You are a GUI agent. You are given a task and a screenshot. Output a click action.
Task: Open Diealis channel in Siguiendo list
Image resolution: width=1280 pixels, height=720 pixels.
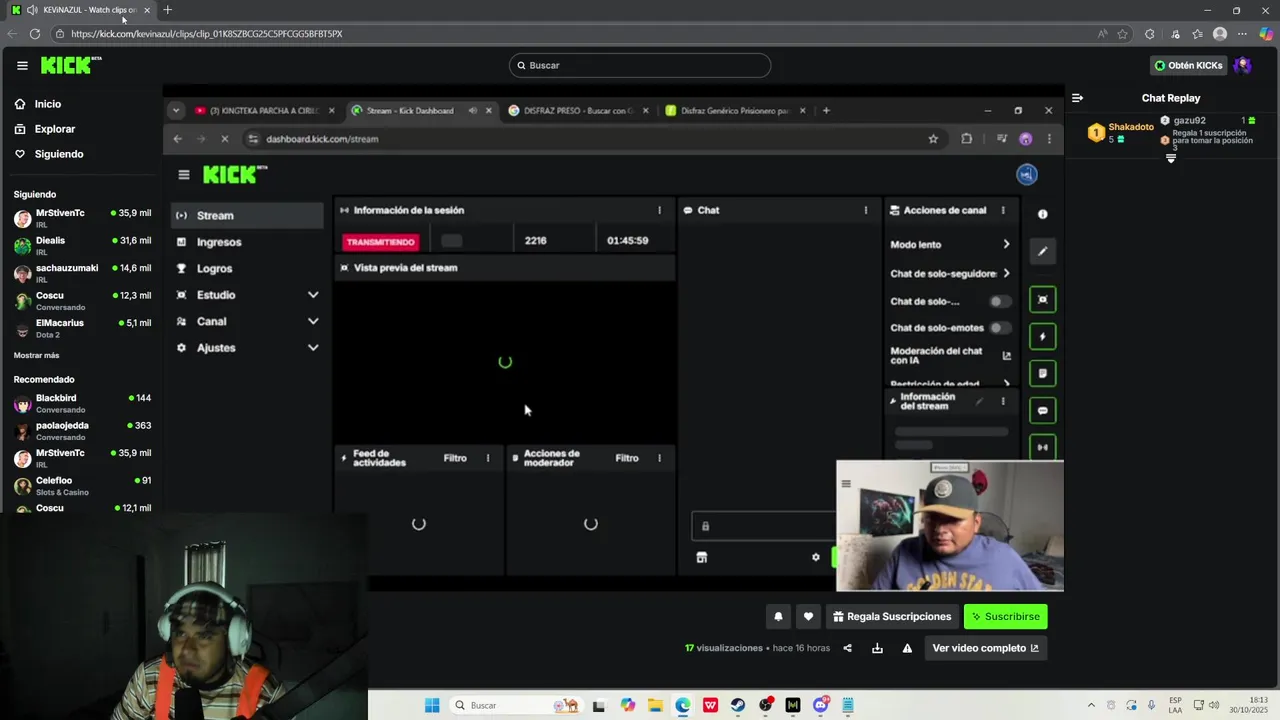tap(82, 245)
